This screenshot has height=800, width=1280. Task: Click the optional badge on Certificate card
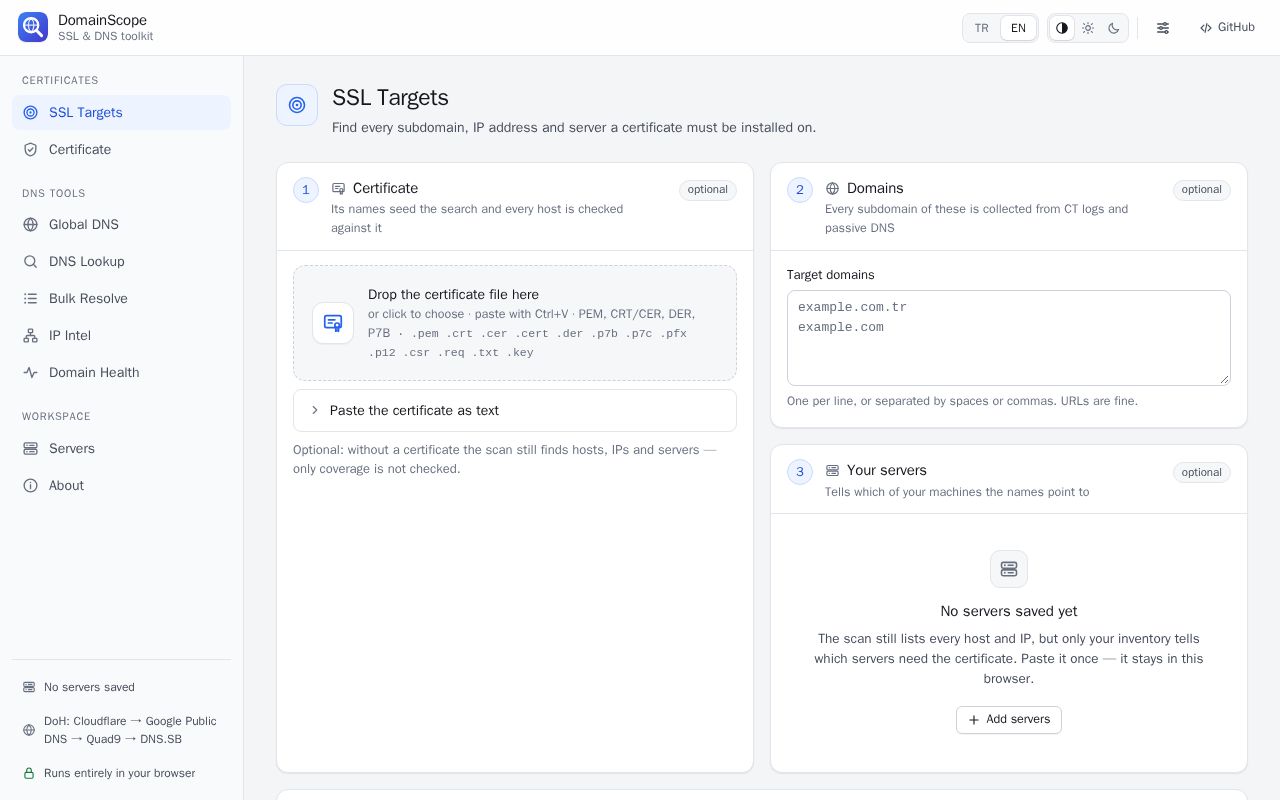click(x=708, y=190)
